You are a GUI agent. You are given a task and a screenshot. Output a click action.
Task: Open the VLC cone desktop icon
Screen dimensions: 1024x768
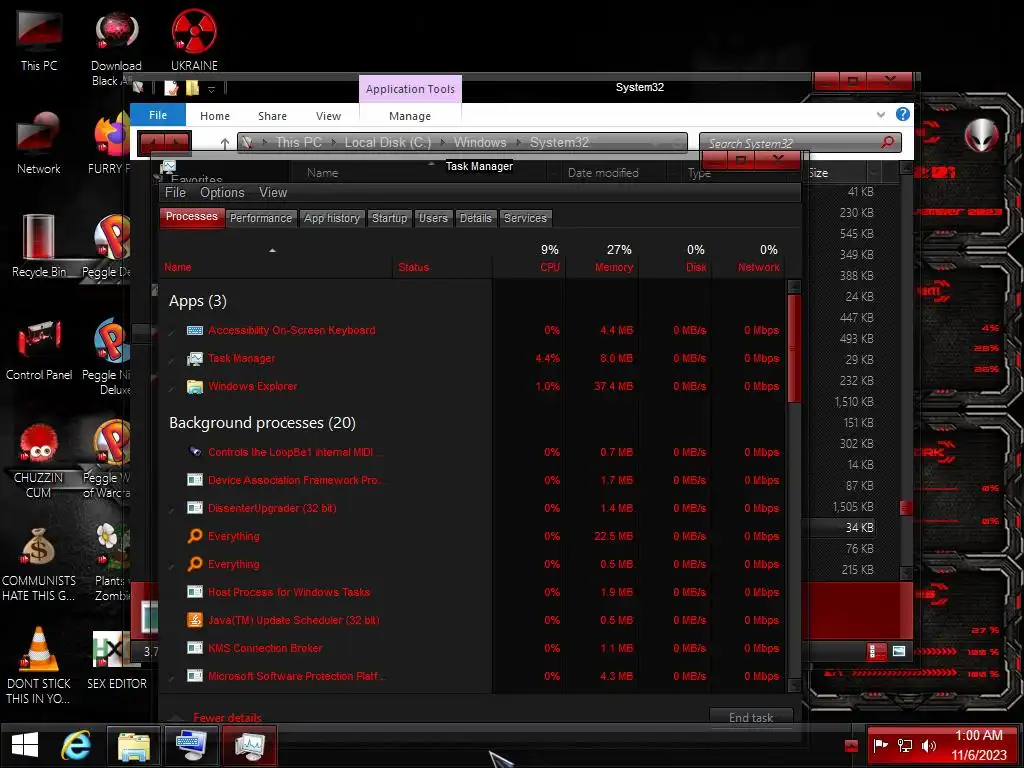click(x=39, y=666)
